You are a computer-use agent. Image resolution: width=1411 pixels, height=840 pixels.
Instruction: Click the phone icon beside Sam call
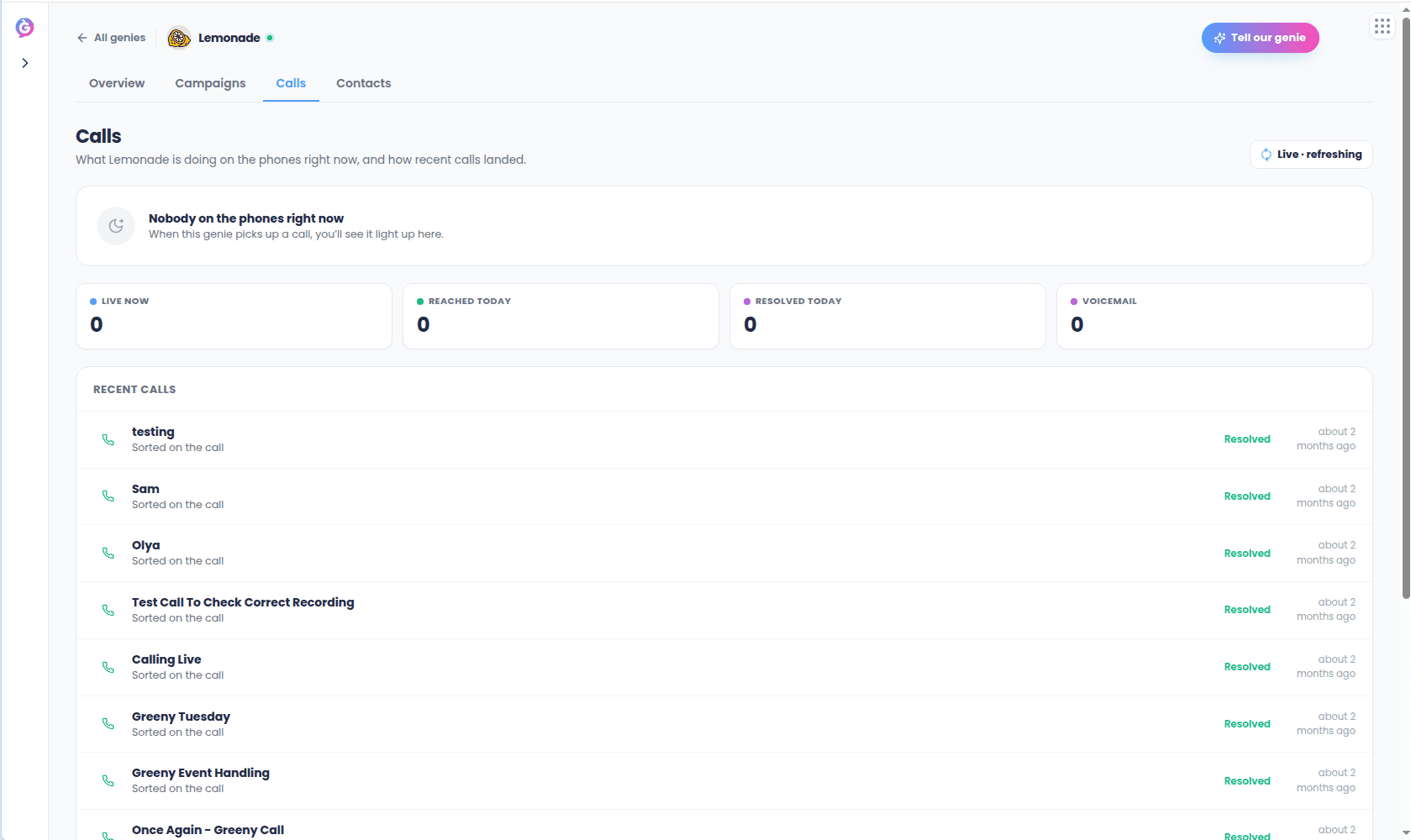[108, 496]
